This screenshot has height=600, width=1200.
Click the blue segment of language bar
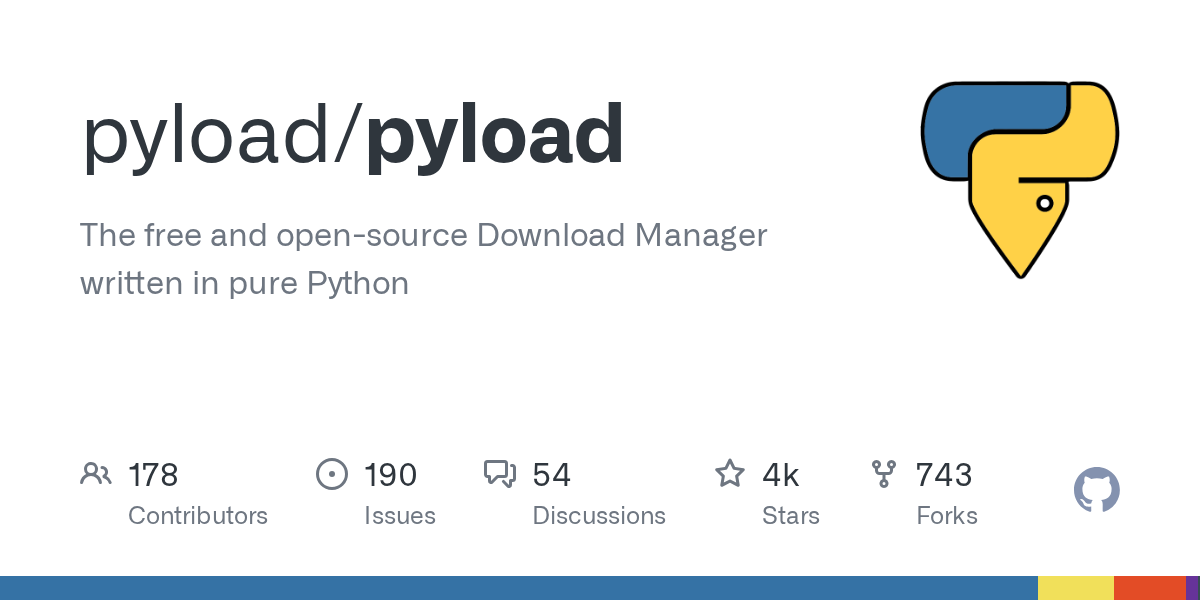click(518, 588)
